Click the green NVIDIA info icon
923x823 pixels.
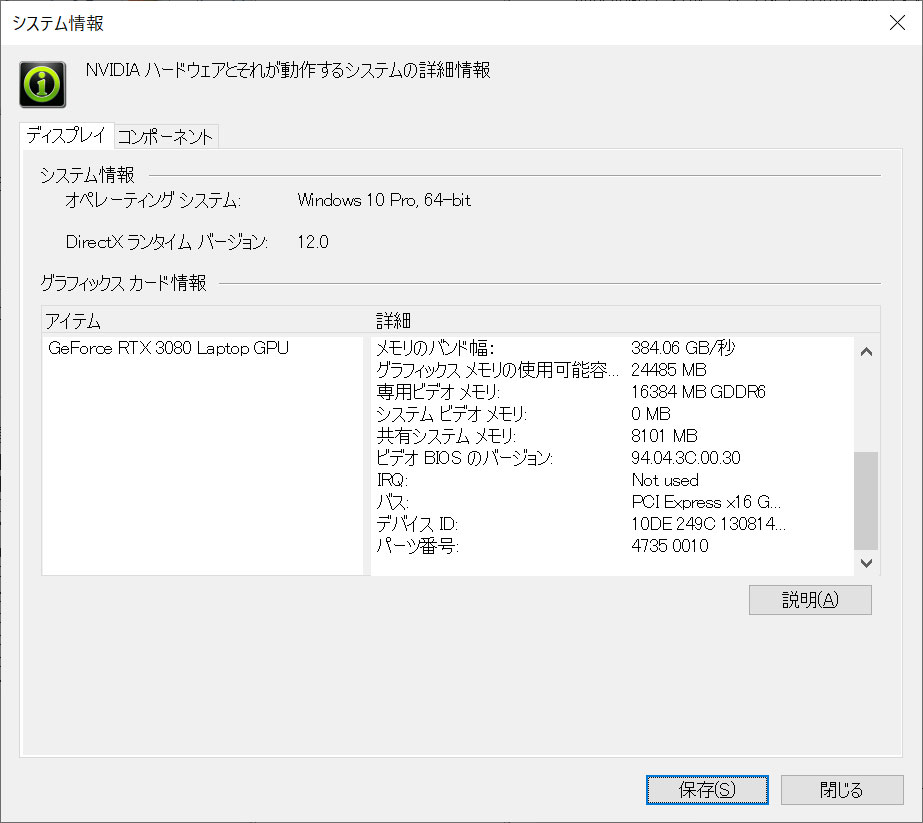(42, 84)
